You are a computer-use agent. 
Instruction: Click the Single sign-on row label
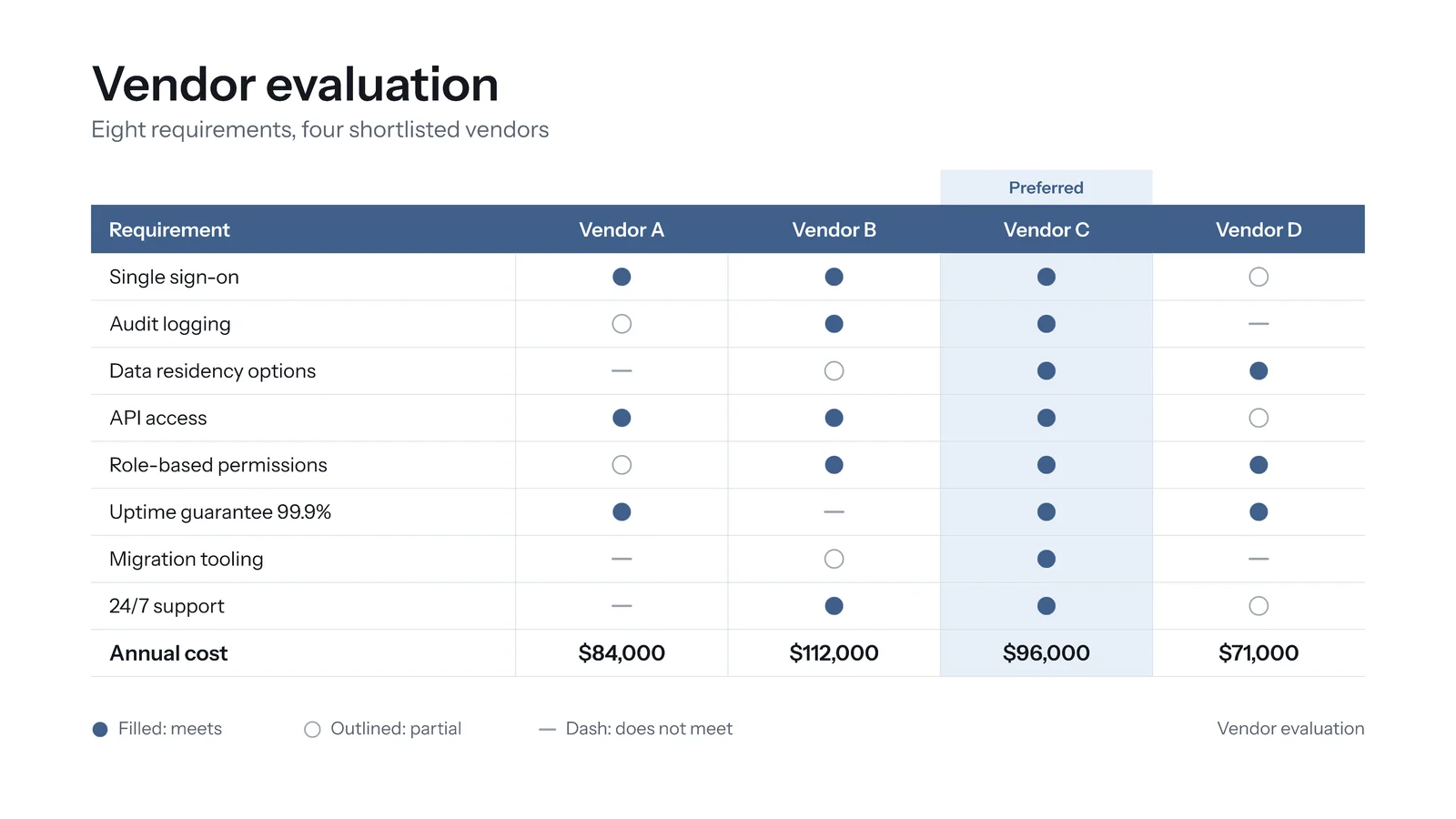coord(174,278)
